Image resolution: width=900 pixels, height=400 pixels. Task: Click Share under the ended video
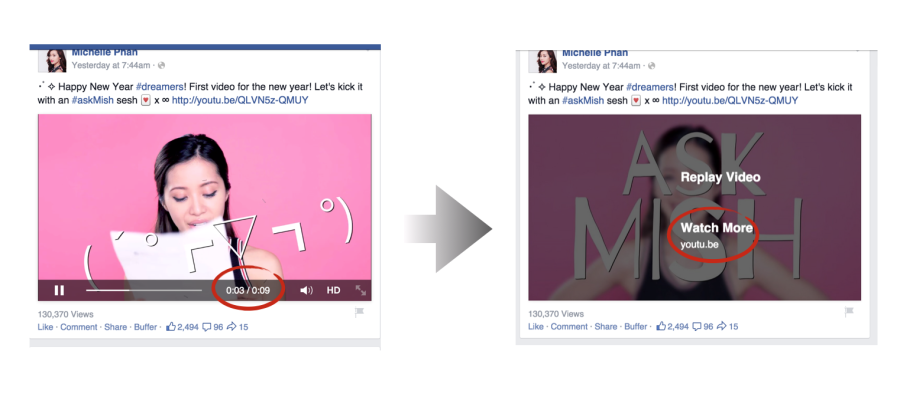(605, 327)
